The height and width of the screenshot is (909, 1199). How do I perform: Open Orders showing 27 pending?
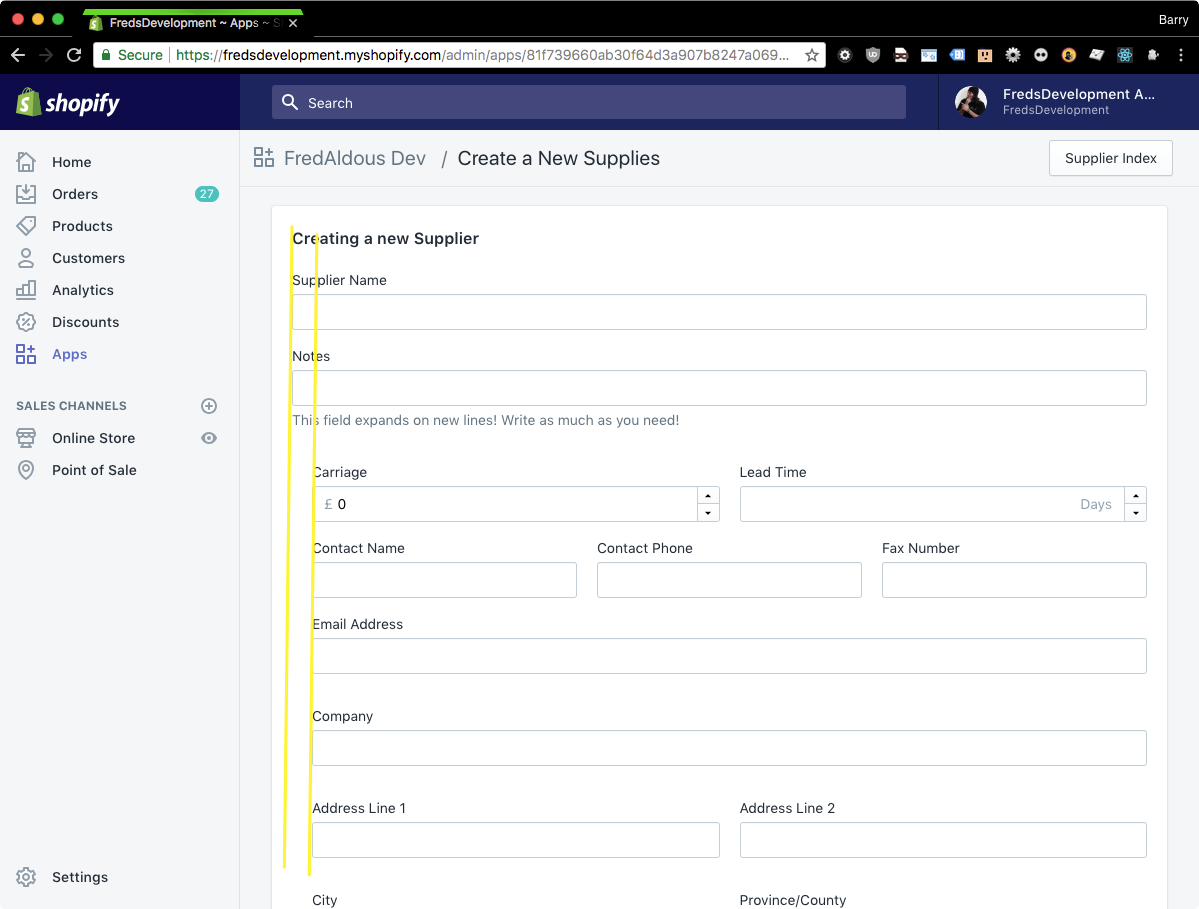click(75, 194)
